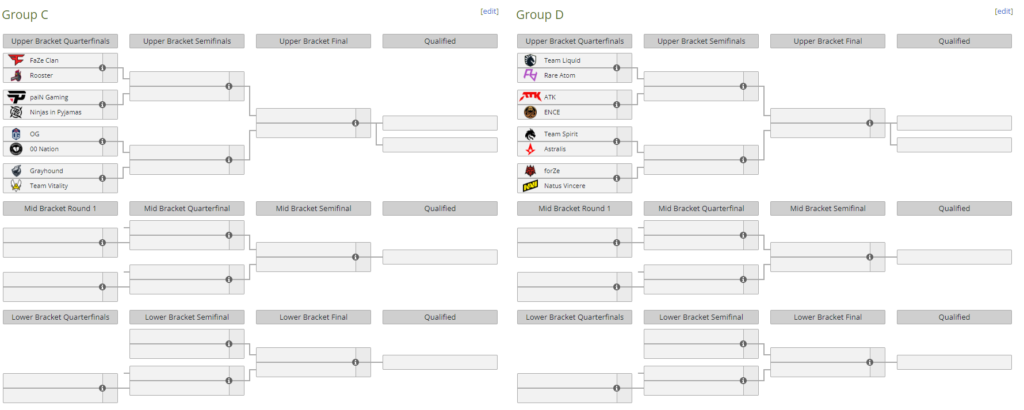Click the Team Vitality bee logo
The height and width of the screenshot is (410, 1024).
(x=16, y=186)
